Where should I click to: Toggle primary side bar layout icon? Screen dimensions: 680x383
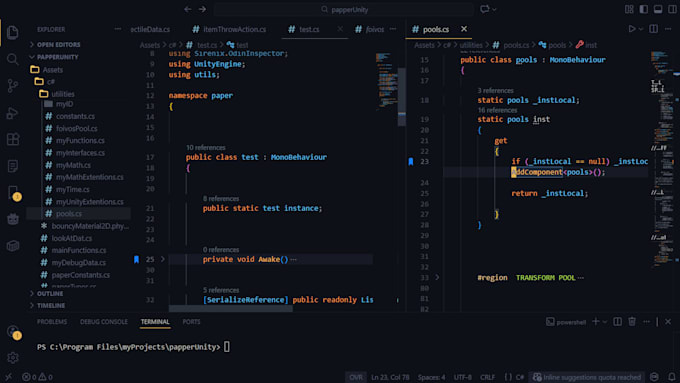[644, 9]
